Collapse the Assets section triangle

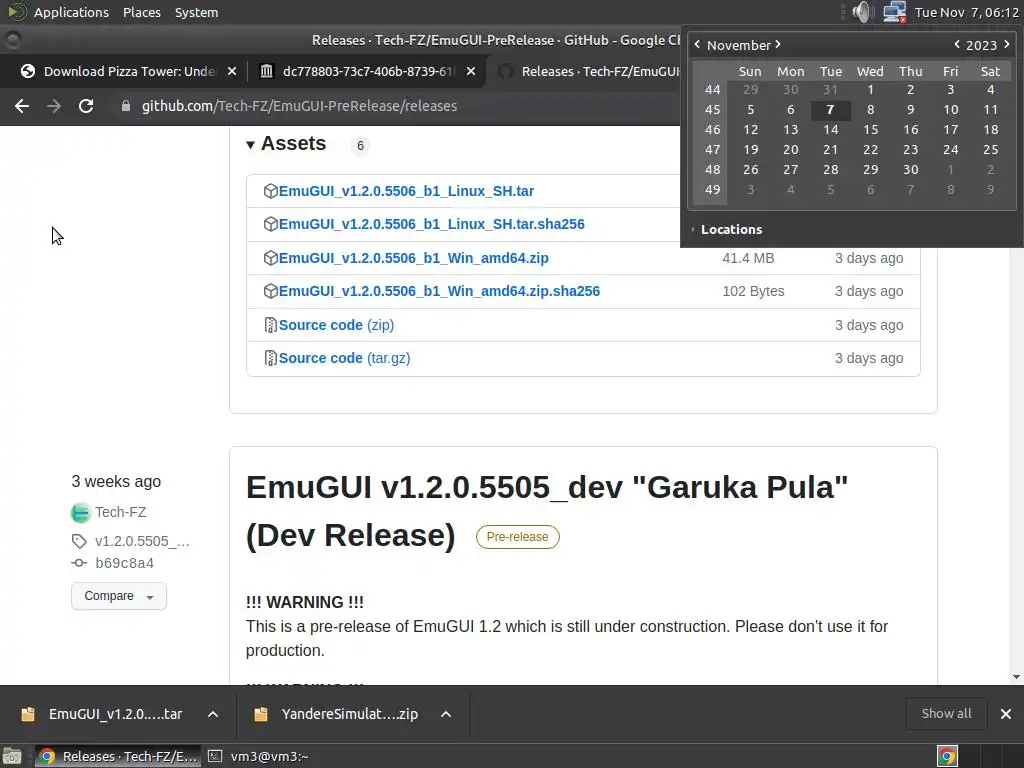[x=250, y=144]
